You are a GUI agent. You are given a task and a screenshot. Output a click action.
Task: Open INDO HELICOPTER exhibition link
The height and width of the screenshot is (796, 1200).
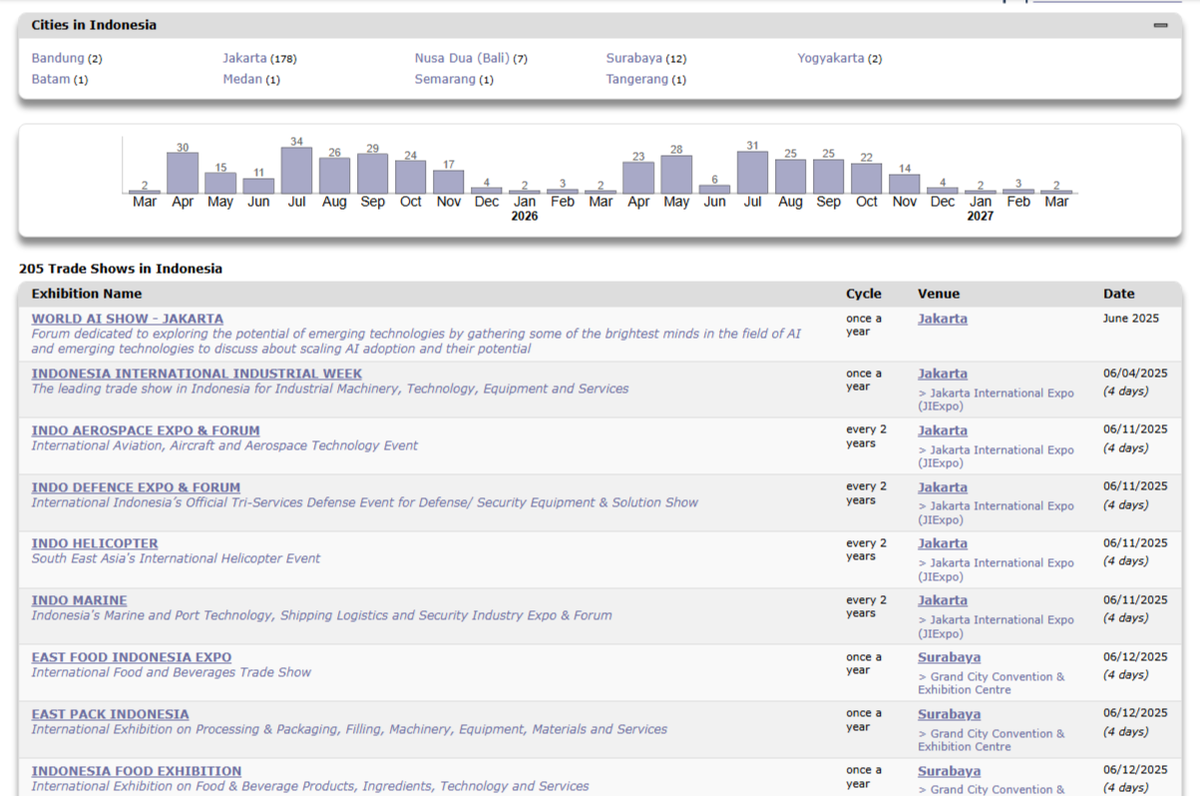click(x=95, y=544)
